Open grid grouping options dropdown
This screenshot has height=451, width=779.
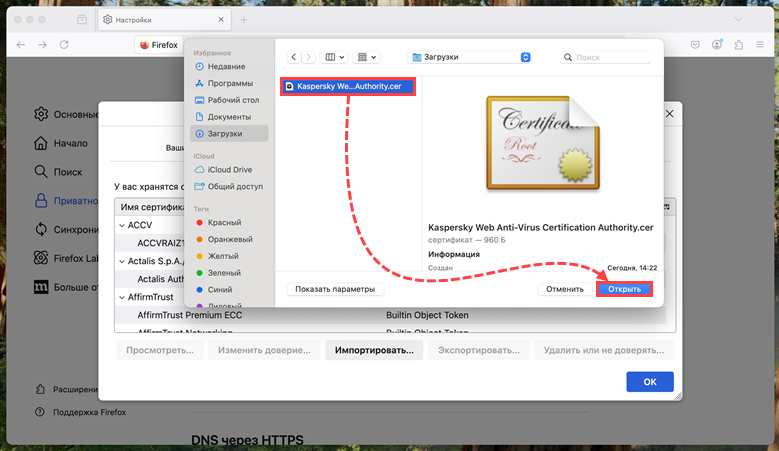pos(367,57)
